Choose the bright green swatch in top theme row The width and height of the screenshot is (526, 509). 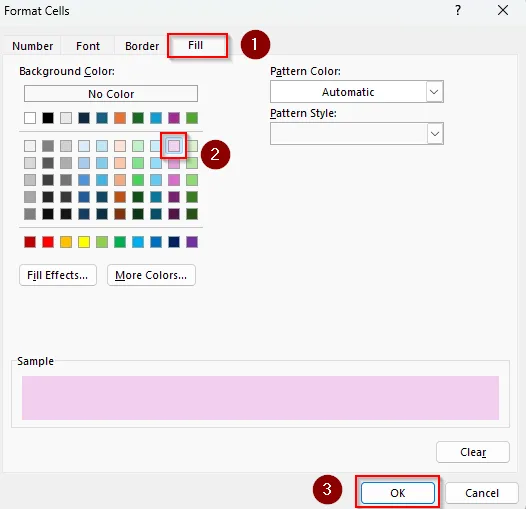(192, 118)
